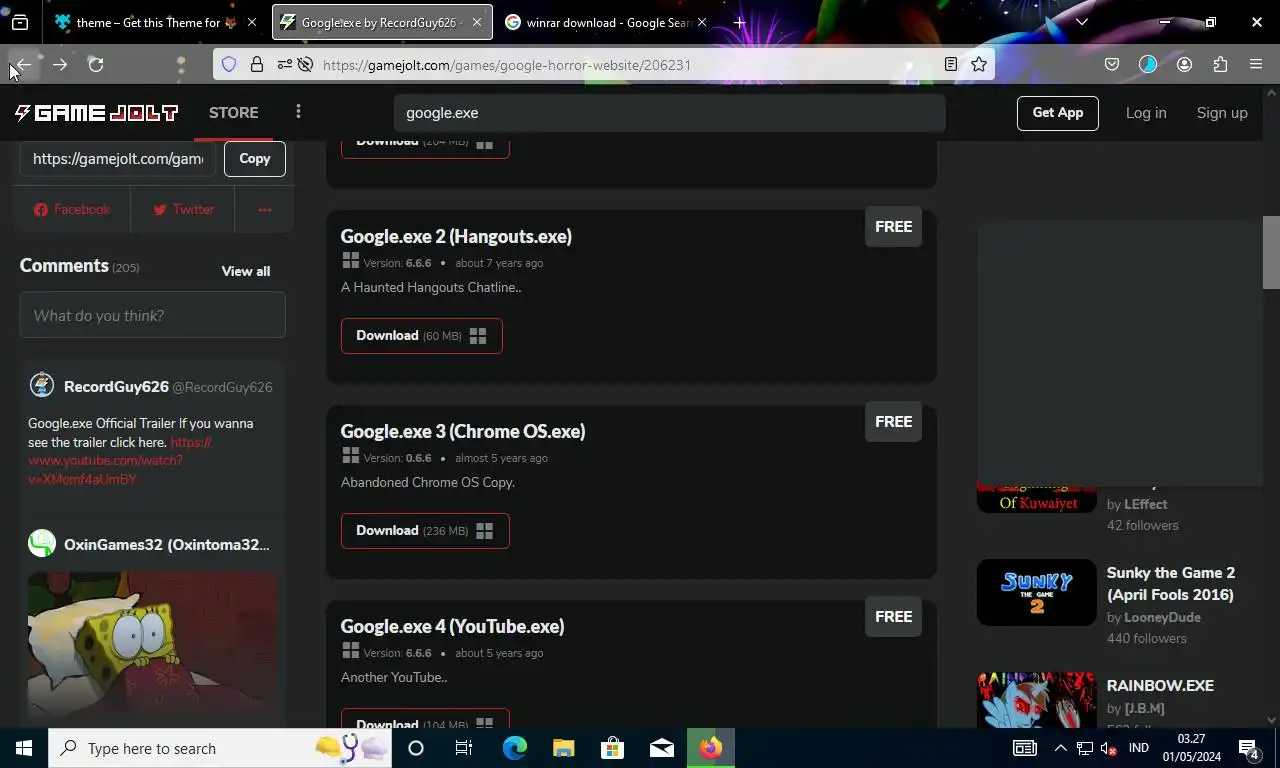The image size is (1280, 768).
Task: Copy the game share URL
Action: pos(255,158)
